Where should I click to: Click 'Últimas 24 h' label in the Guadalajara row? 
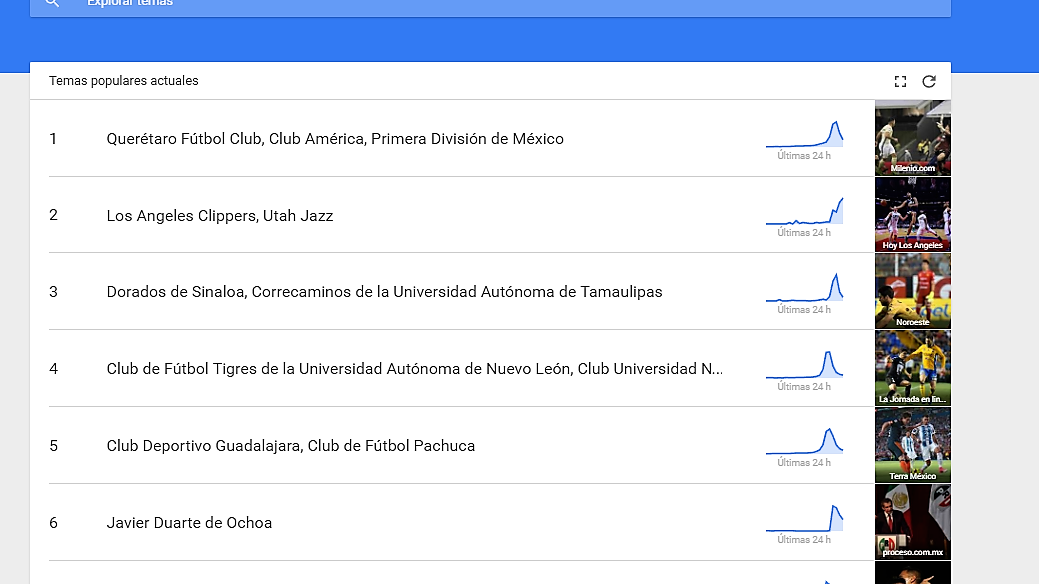click(804, 463)
